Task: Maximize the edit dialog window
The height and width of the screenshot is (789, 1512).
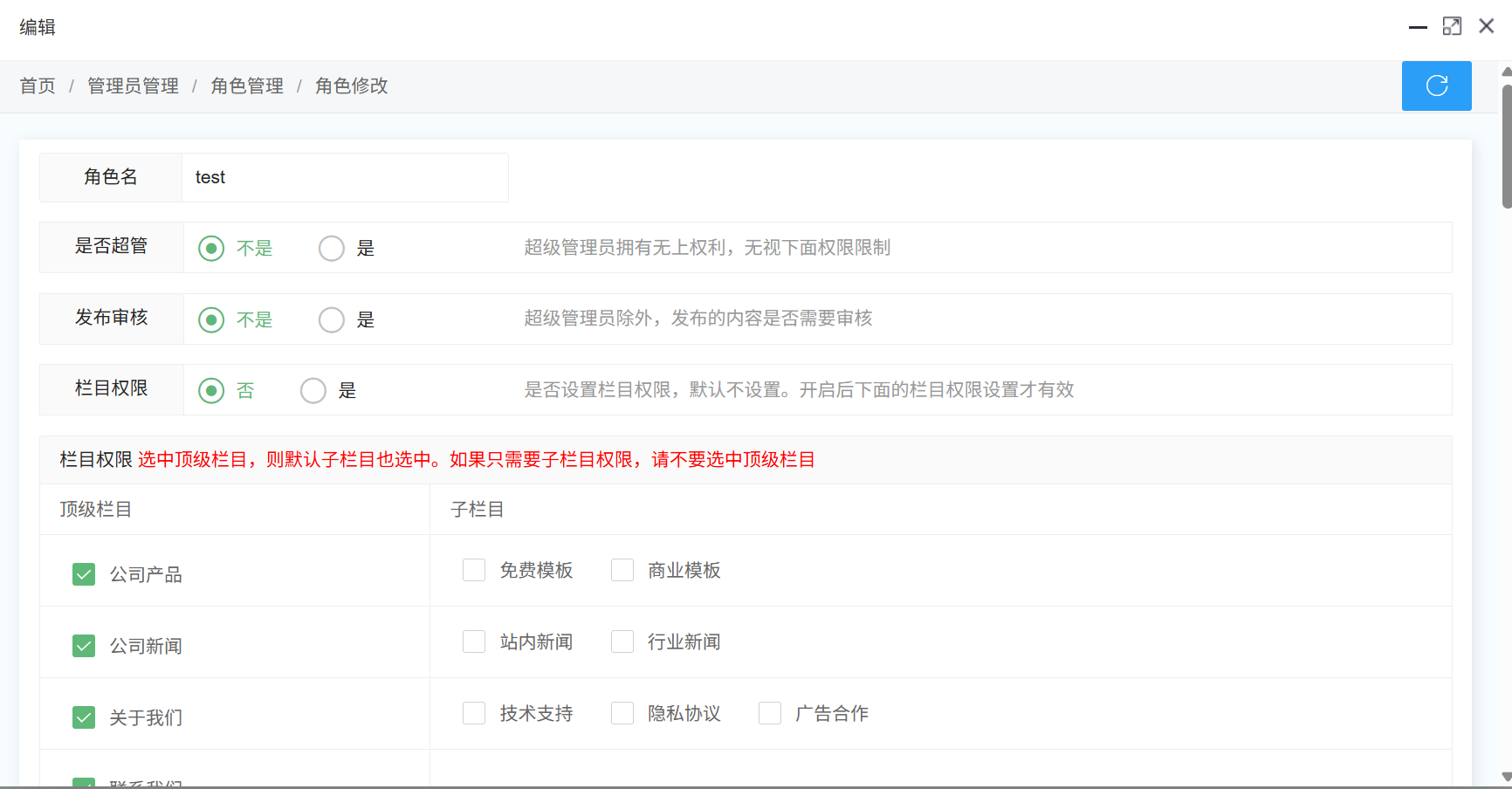Action: (1452, 27)
